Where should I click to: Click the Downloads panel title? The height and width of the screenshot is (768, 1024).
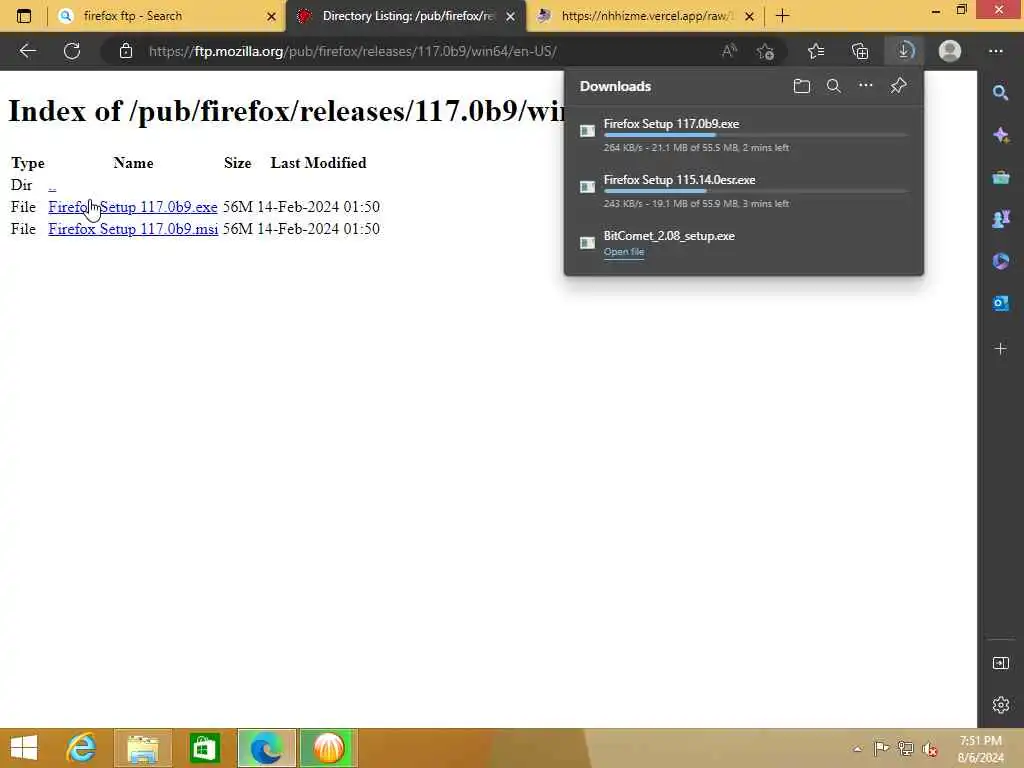[615, 86]
